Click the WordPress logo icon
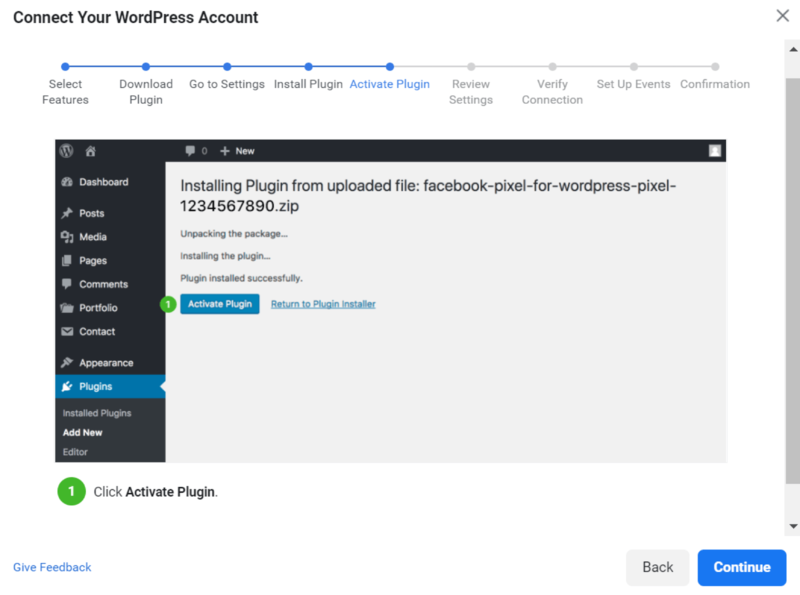This screenshot has width=800, height=595. [67, 151]
